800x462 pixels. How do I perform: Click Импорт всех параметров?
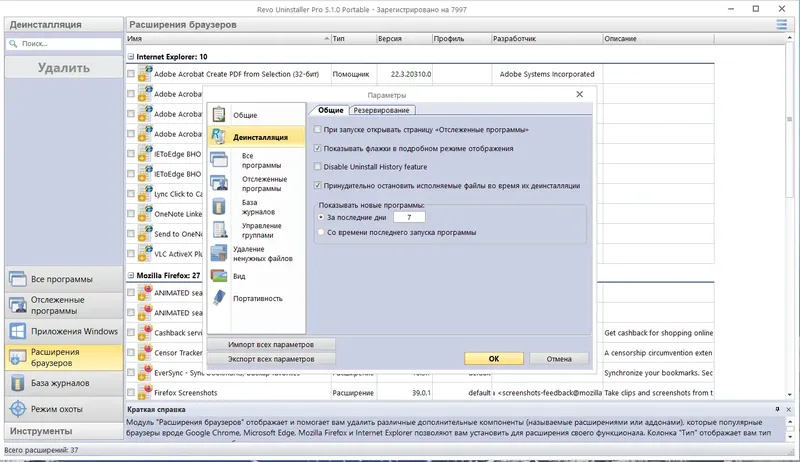[x=271, y=344]
